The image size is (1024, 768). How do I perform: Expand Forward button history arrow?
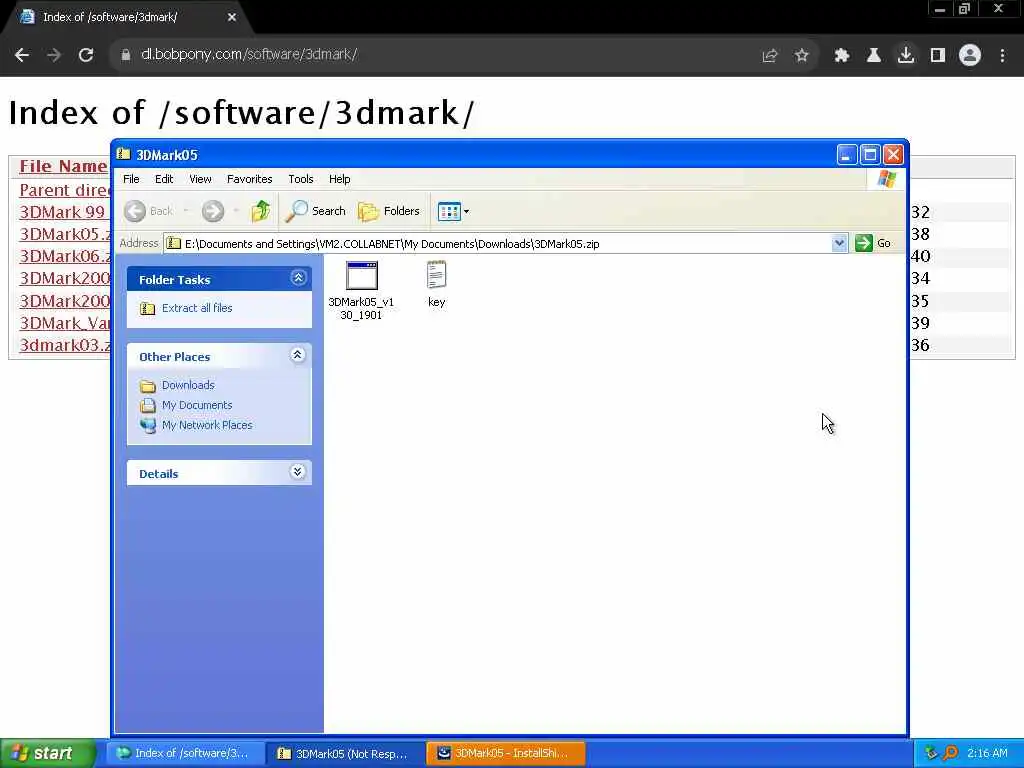click(x=236, y=211)
